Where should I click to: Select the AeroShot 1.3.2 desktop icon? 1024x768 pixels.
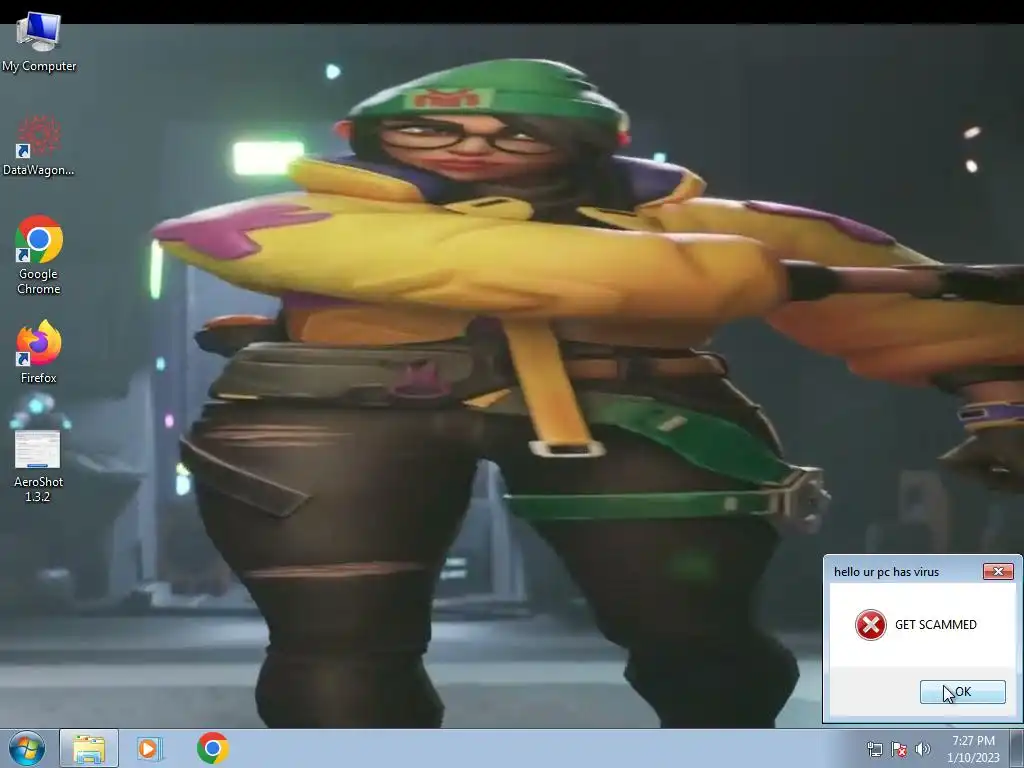38,466
